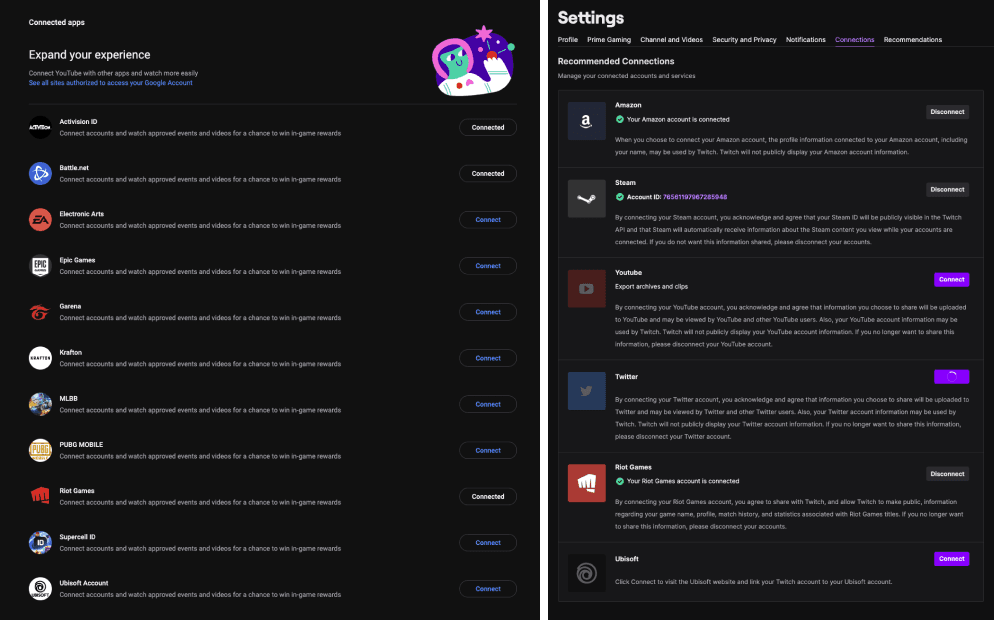
Task: Connect the Epic Games account
Action: (487, 266)
